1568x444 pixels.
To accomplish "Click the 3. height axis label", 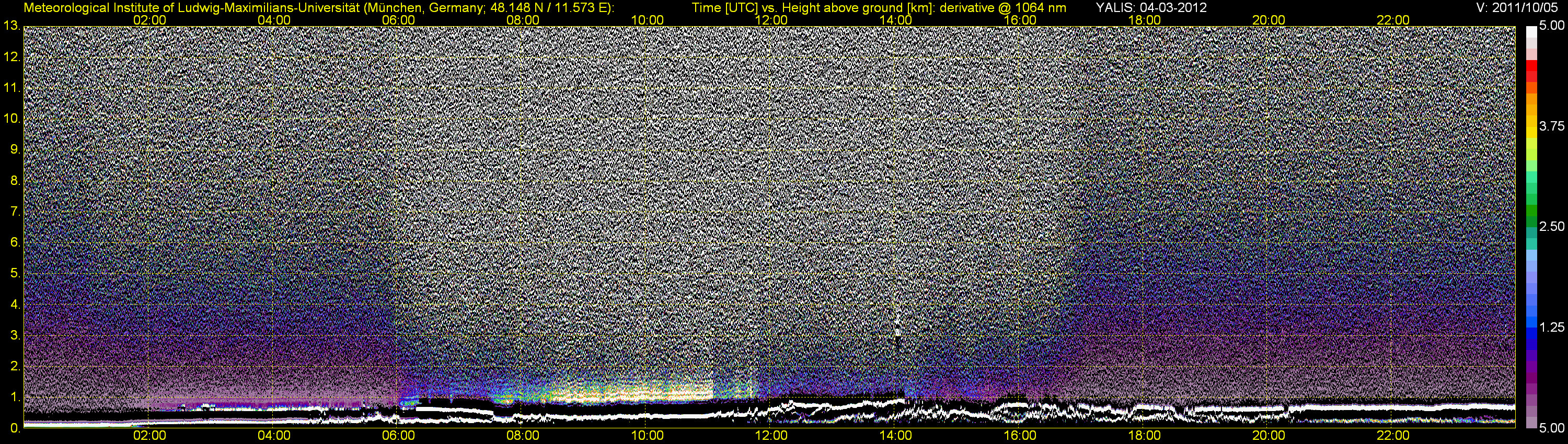I will [15, 336].
